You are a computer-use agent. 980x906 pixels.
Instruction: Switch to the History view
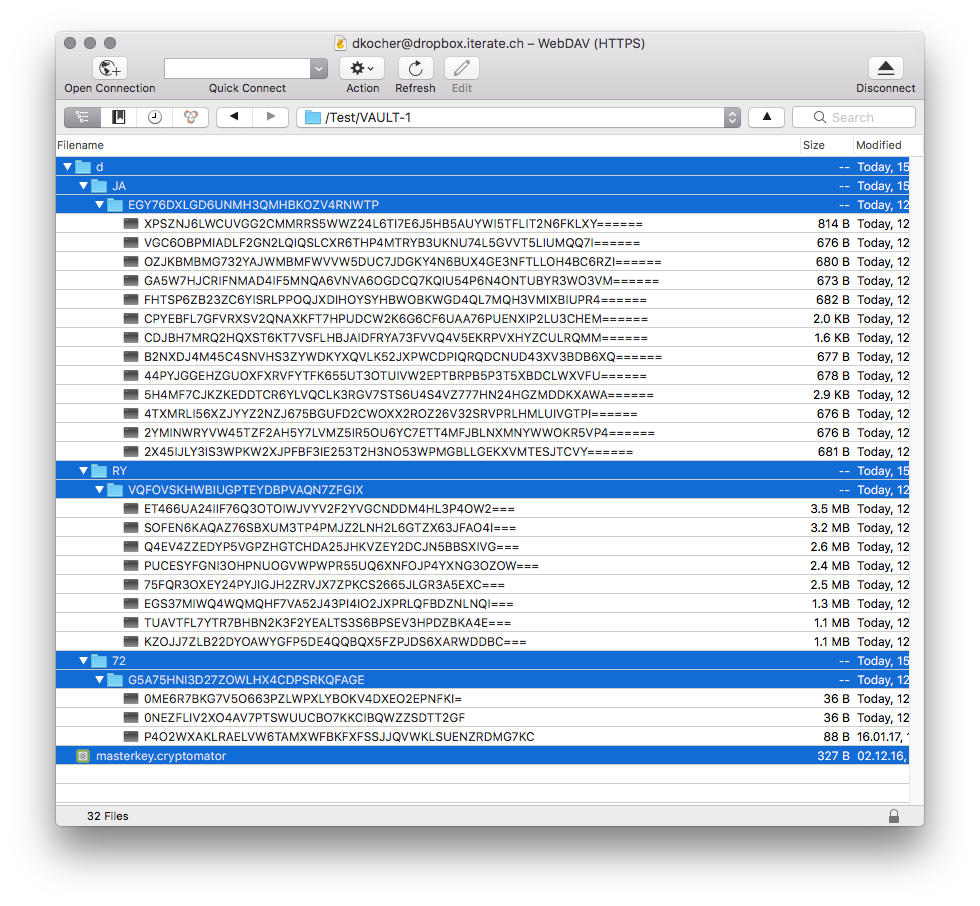point(155,117)
